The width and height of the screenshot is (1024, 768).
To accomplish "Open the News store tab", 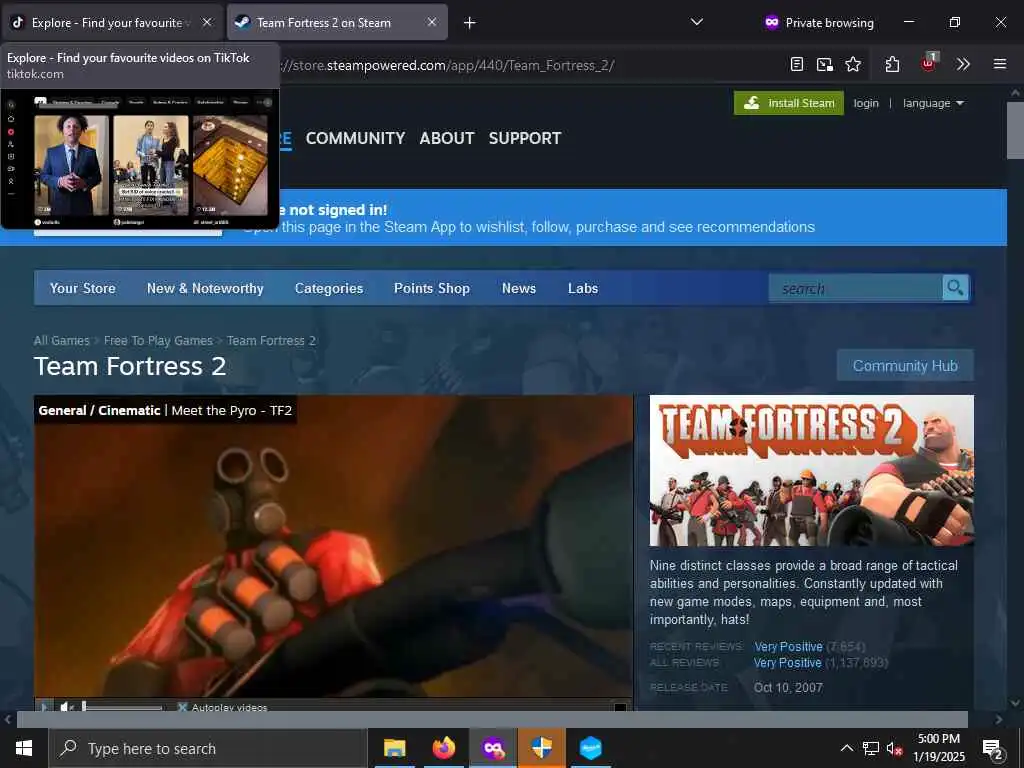I will click(x=519, y=288).
